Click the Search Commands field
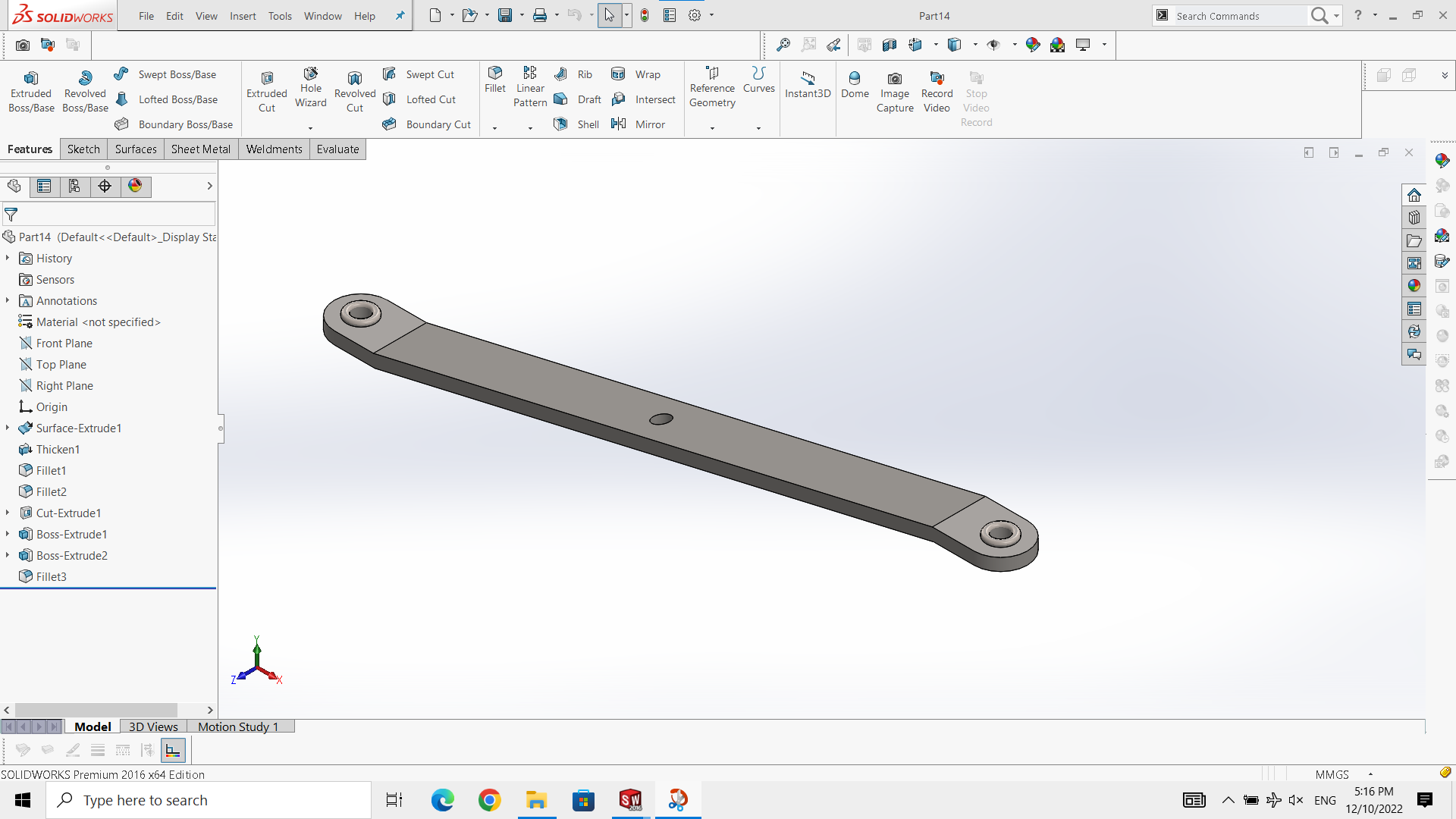Image resolution: width=1456 pixels, height=819 pixels. 1240,16
